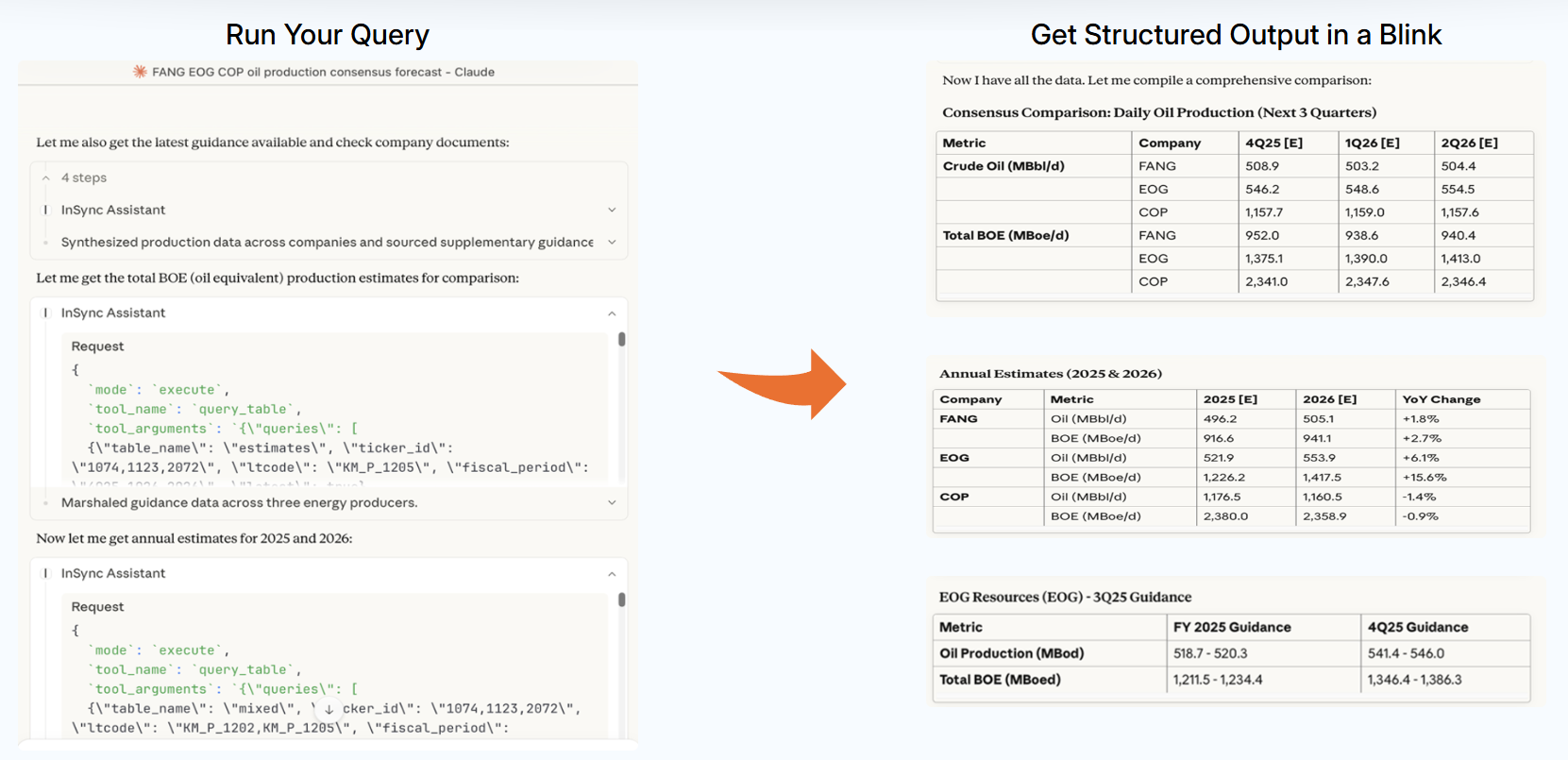1568x760 pixels.
Task: Click the scroll-down arrow icon in the lower Request block
Action: click(329, 709)
